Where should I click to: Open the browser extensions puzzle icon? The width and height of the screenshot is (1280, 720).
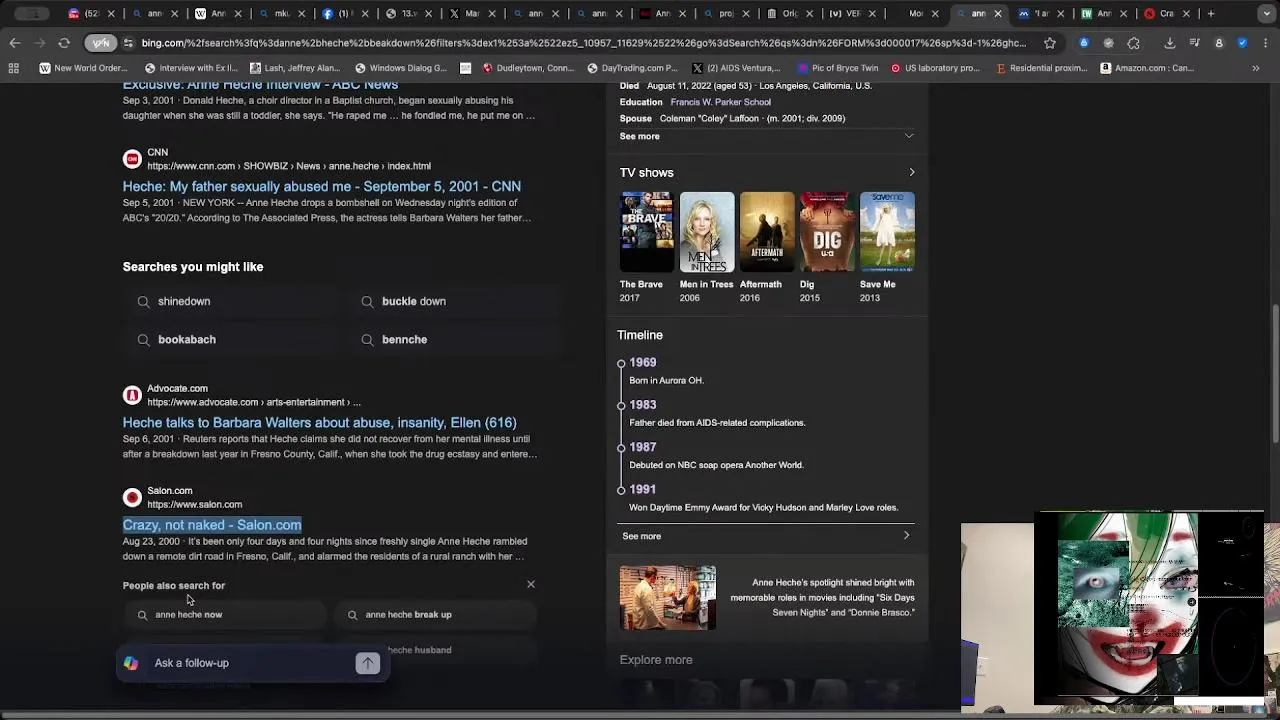pyautogui.click(x=1133, y=43)
